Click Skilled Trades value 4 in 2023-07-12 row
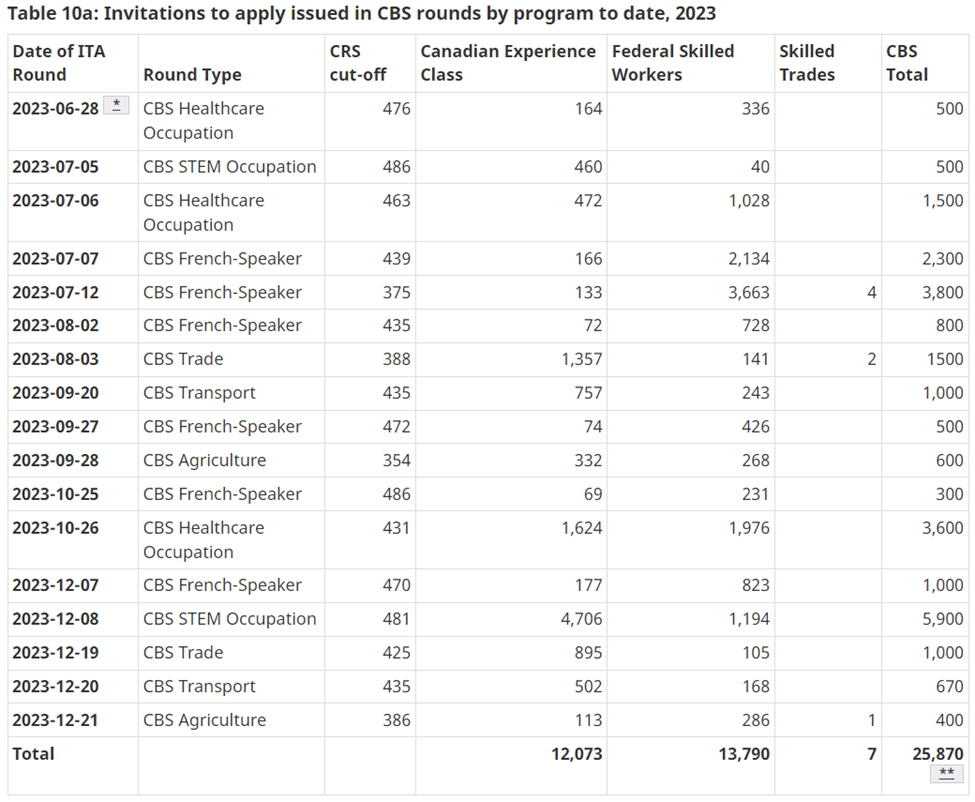This screenshot has height=802, width=975. 872,292
